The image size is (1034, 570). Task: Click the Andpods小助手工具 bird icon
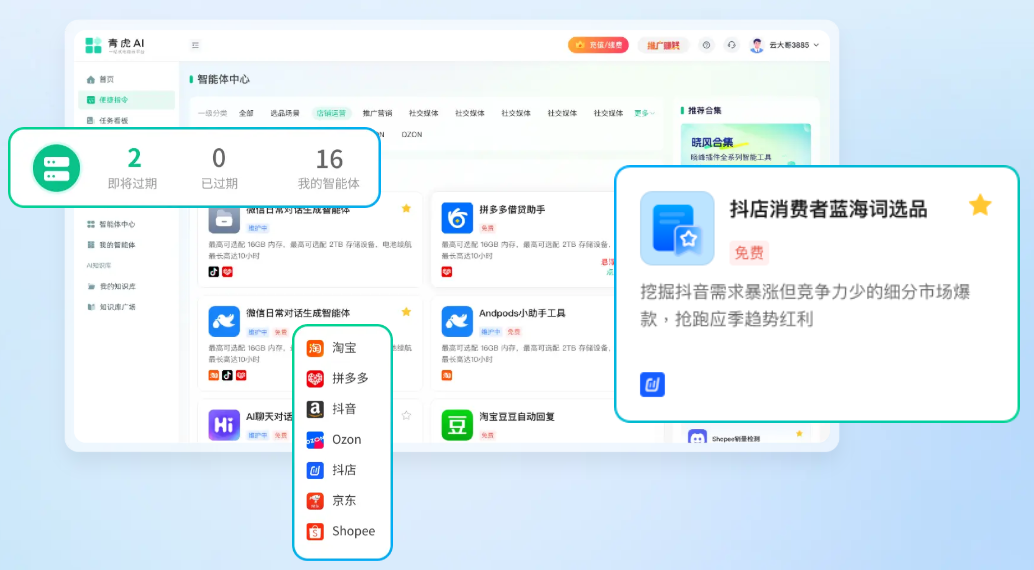pos(457,321)
